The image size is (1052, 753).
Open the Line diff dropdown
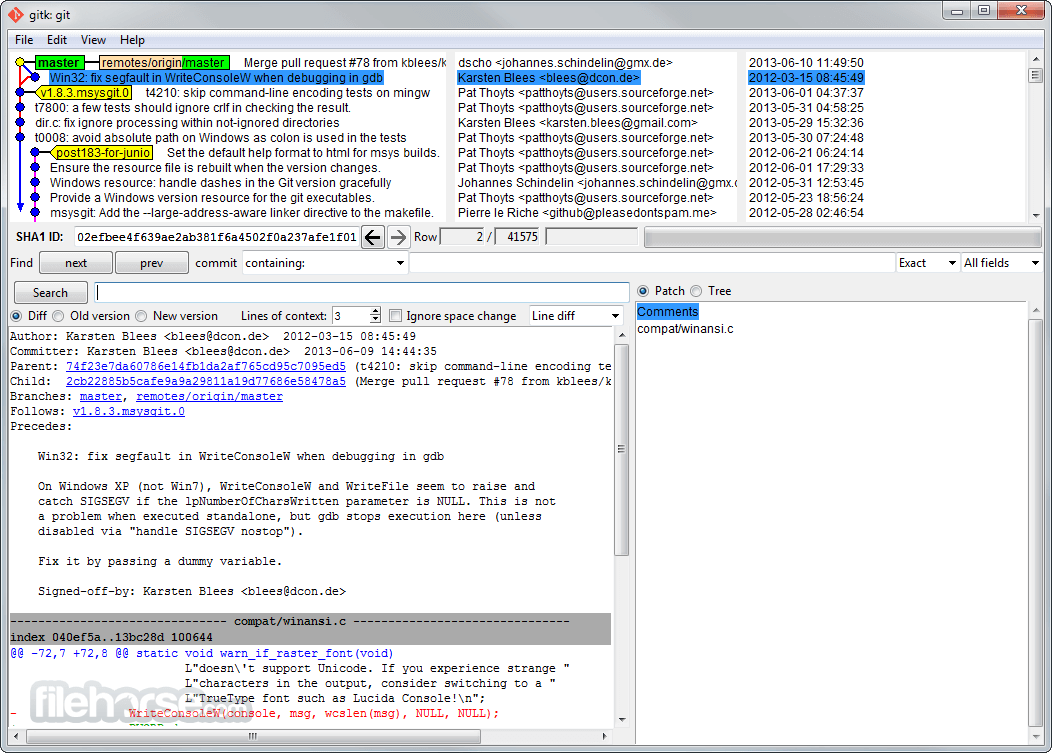(x=575, y=315)
